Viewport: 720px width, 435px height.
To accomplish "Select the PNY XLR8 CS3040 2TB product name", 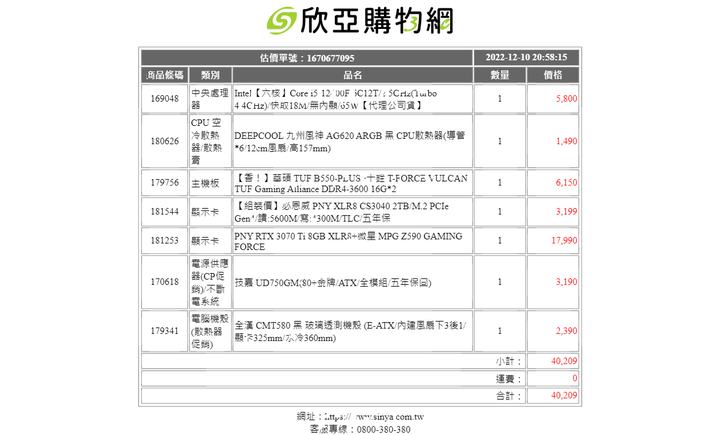I will [x=342, y=212].
